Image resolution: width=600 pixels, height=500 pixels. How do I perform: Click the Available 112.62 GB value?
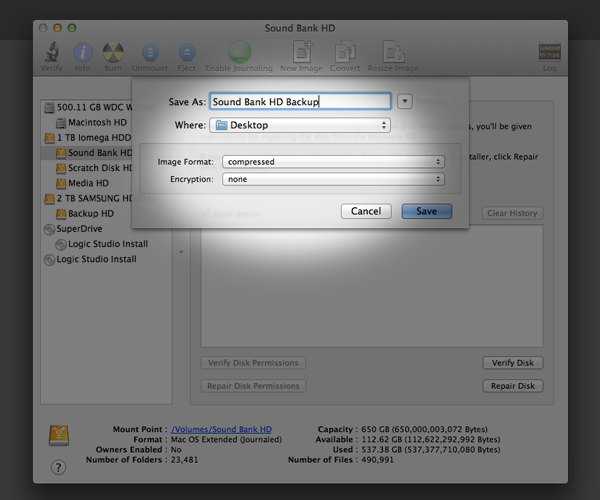point(431,440)
